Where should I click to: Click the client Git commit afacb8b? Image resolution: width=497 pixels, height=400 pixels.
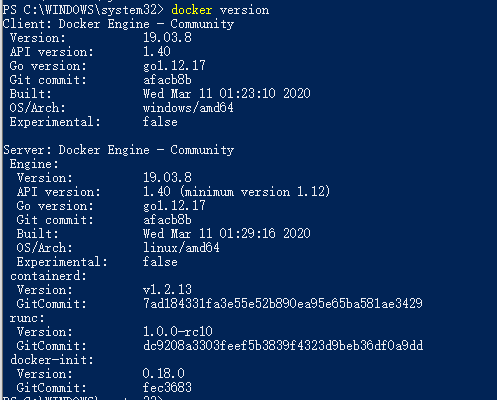coord(167,80)
